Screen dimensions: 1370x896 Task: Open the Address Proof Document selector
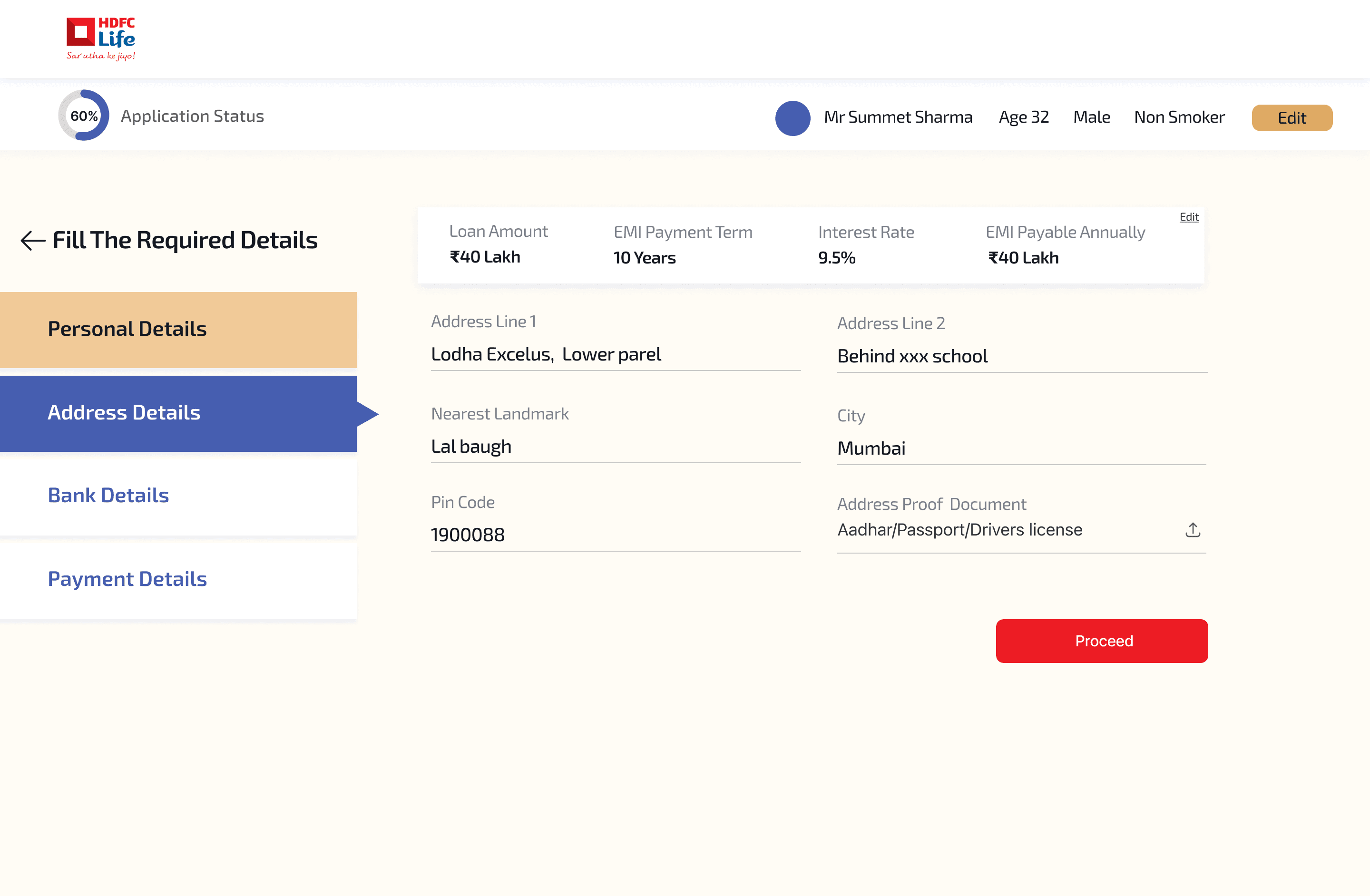[1022, 531]
